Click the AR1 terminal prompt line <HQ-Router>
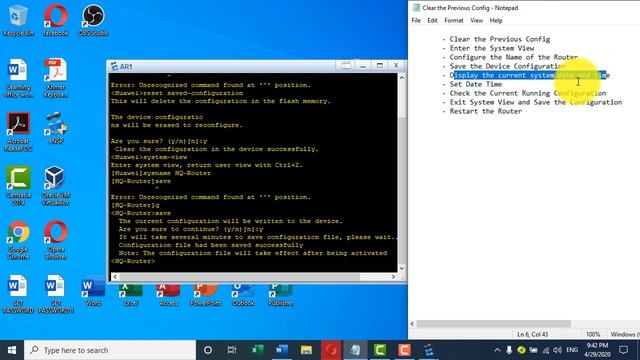Screen dimensions: 640x360 coord(133,261)
